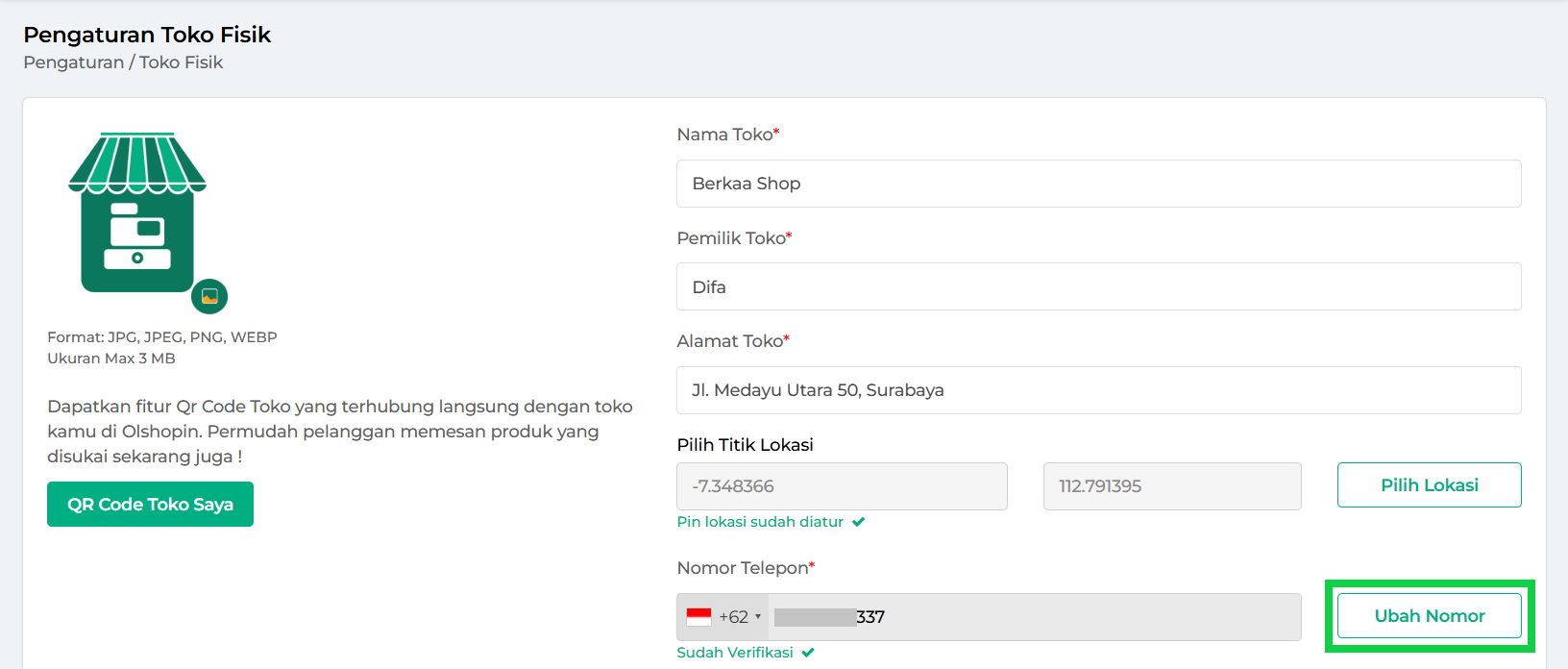Click the latitude field showing -7.348366
The height and width of the screenshot is (669, 1568).
[x=842, y=486]
